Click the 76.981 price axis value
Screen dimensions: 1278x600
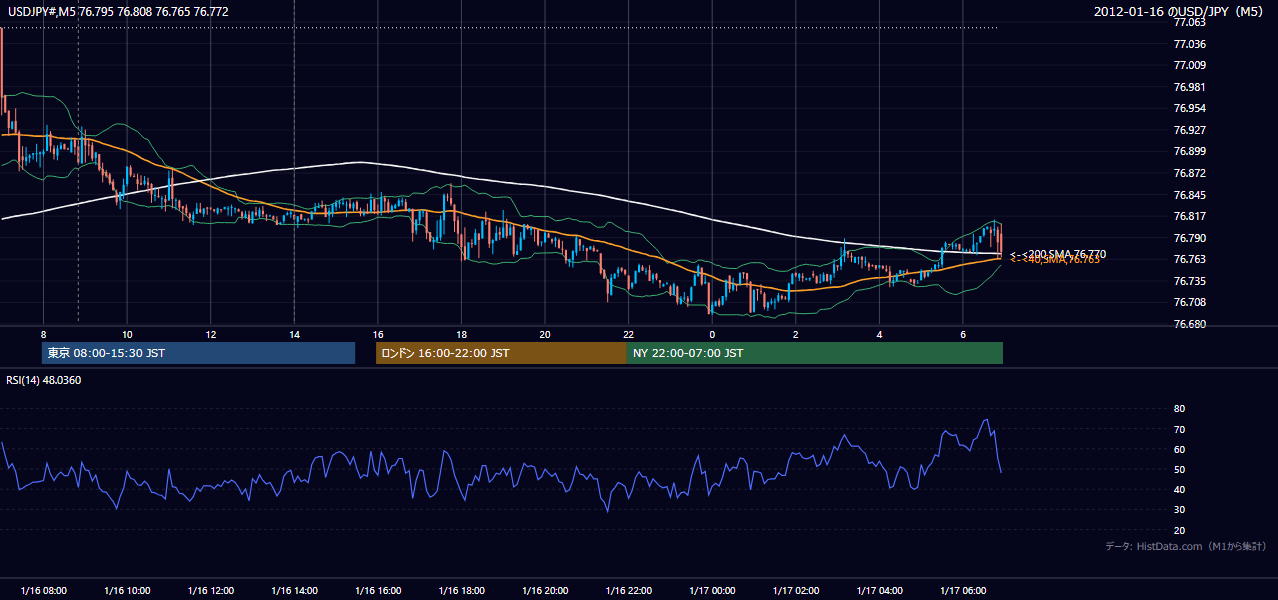[x=1189, y=87]
